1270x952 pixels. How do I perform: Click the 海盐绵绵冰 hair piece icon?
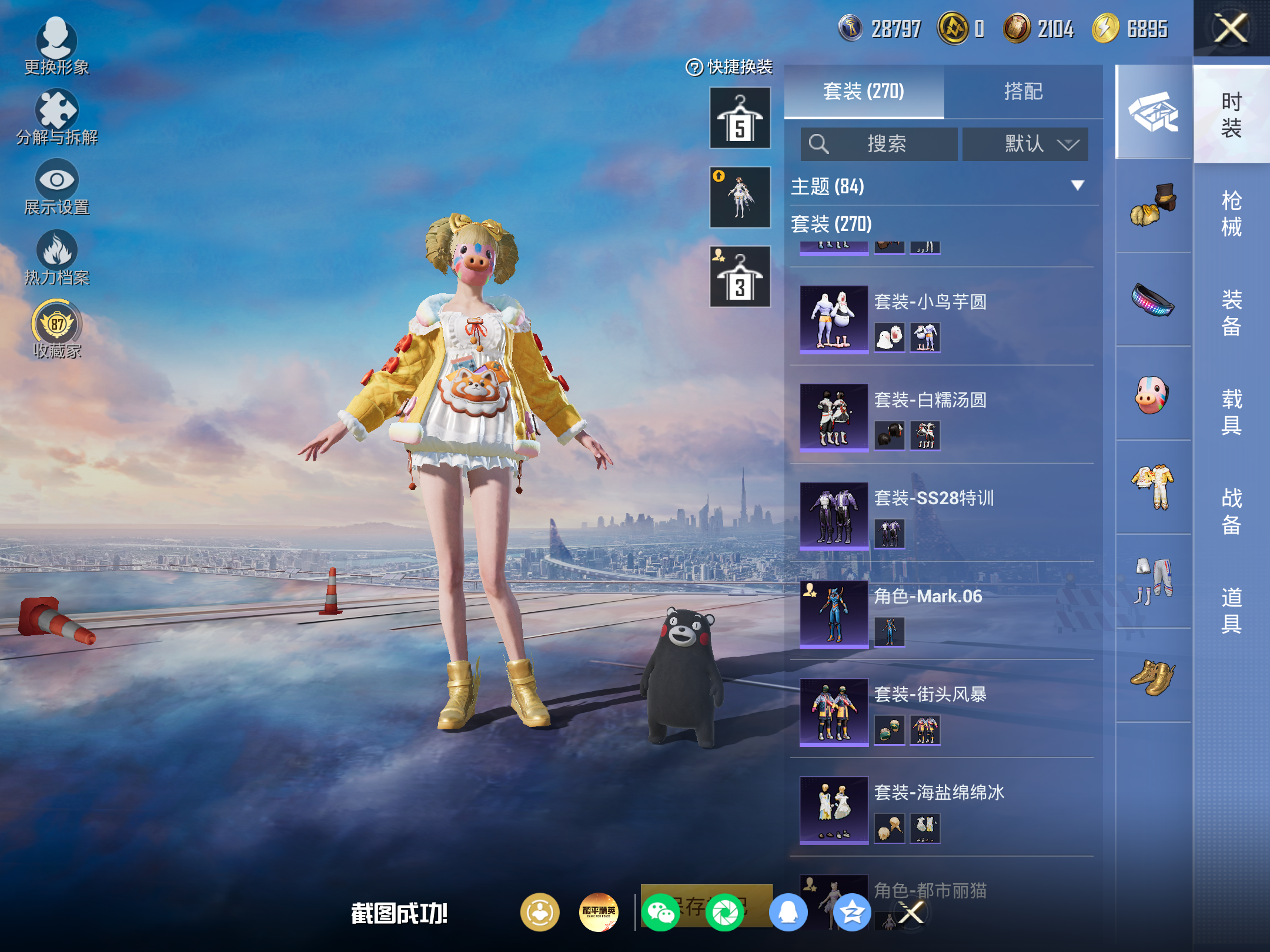point(889,828)
